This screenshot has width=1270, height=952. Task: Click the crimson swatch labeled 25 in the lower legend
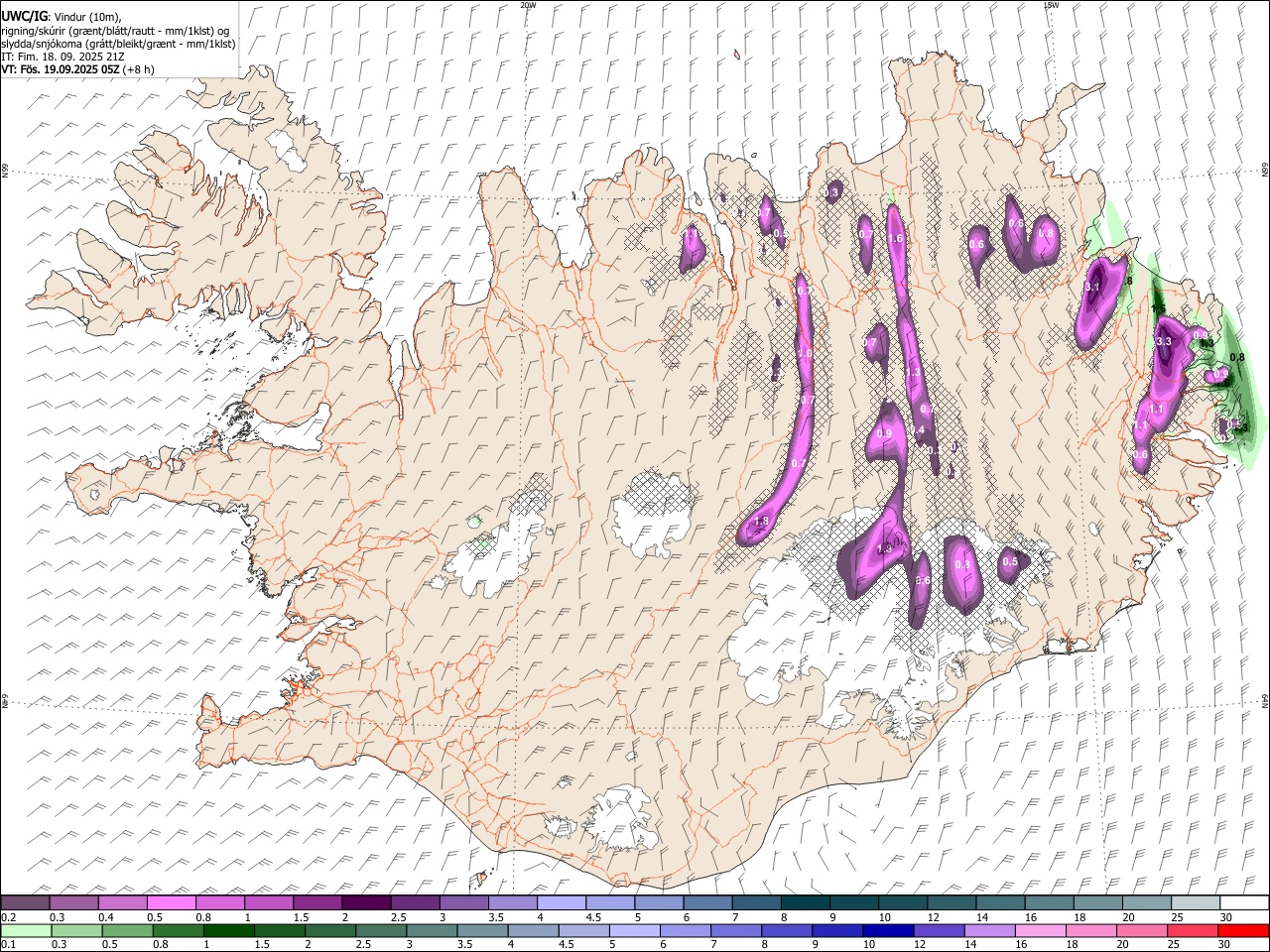[1192, 931]
